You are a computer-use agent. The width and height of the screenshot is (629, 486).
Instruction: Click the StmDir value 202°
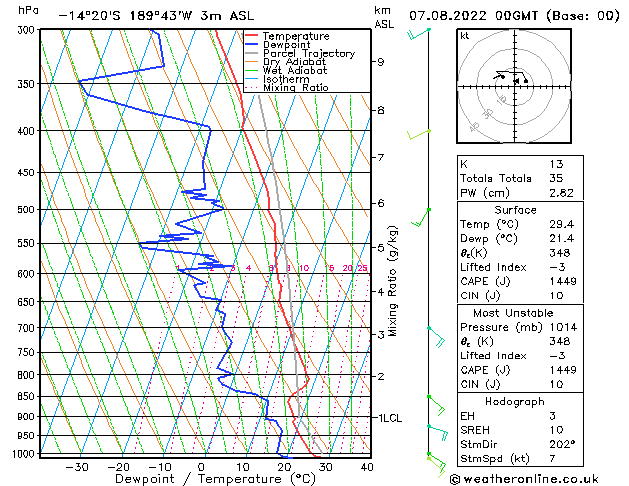pyautogui.click(x=562, y=444)
